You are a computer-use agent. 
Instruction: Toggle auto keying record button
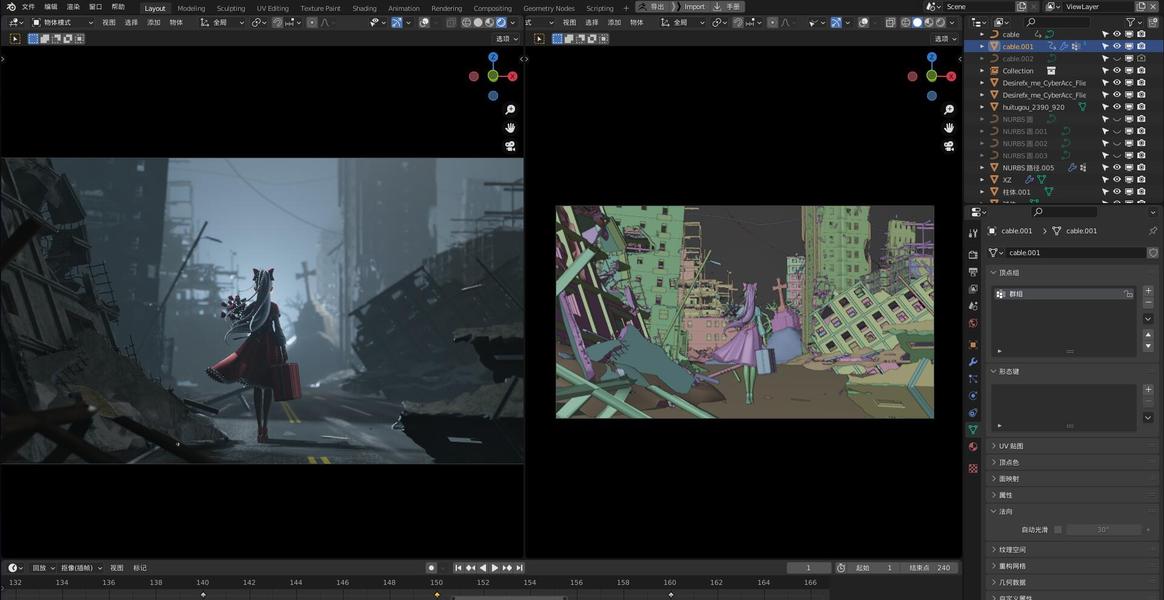(431, 567)
